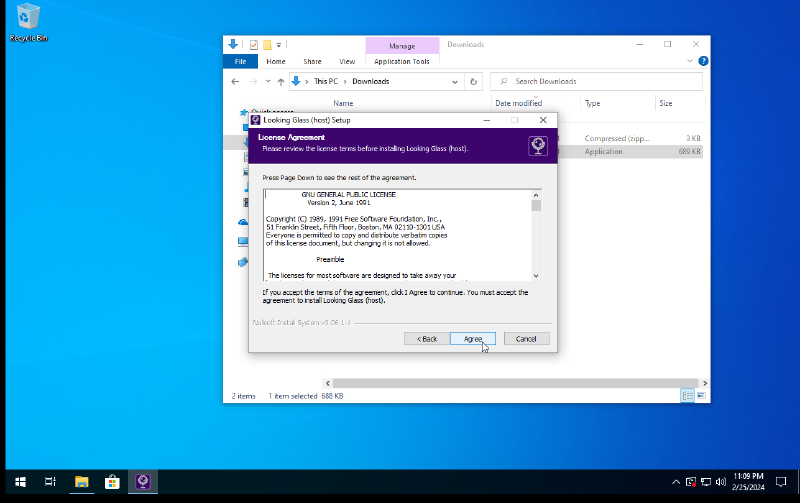800x503 pixels.
Task: Sort by Date modified column
Action: (x=518, y=104)
